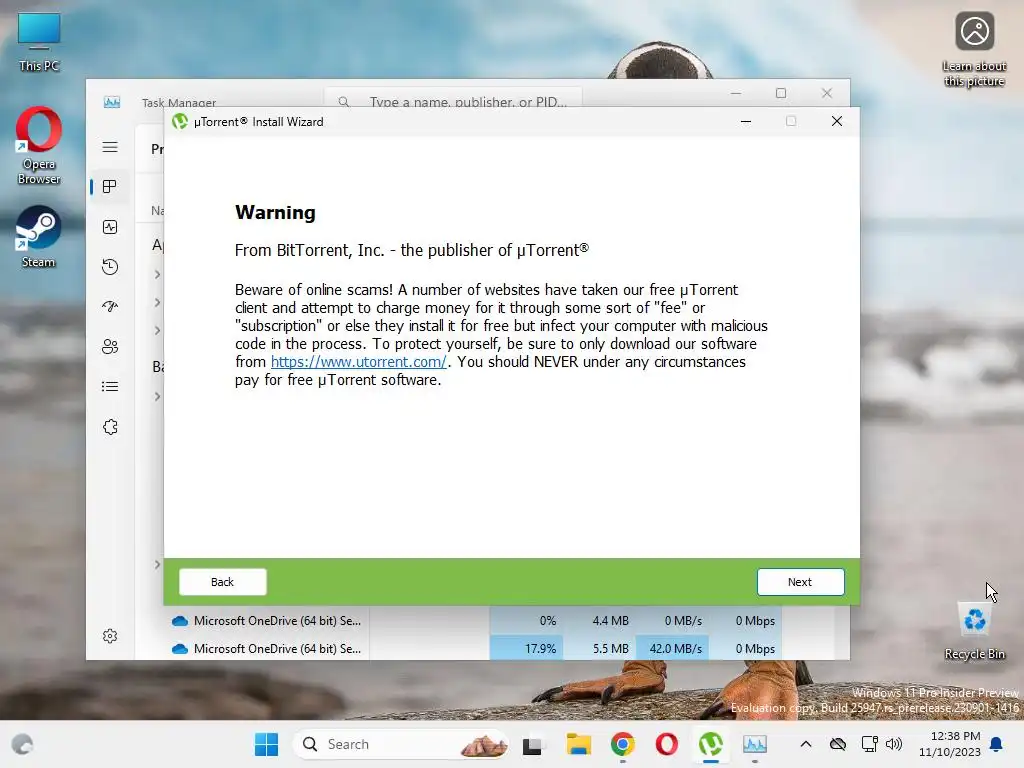Open Google Chrome from taskbar
The width and height of the screenshot is (1024, 768).
(622, 744)
